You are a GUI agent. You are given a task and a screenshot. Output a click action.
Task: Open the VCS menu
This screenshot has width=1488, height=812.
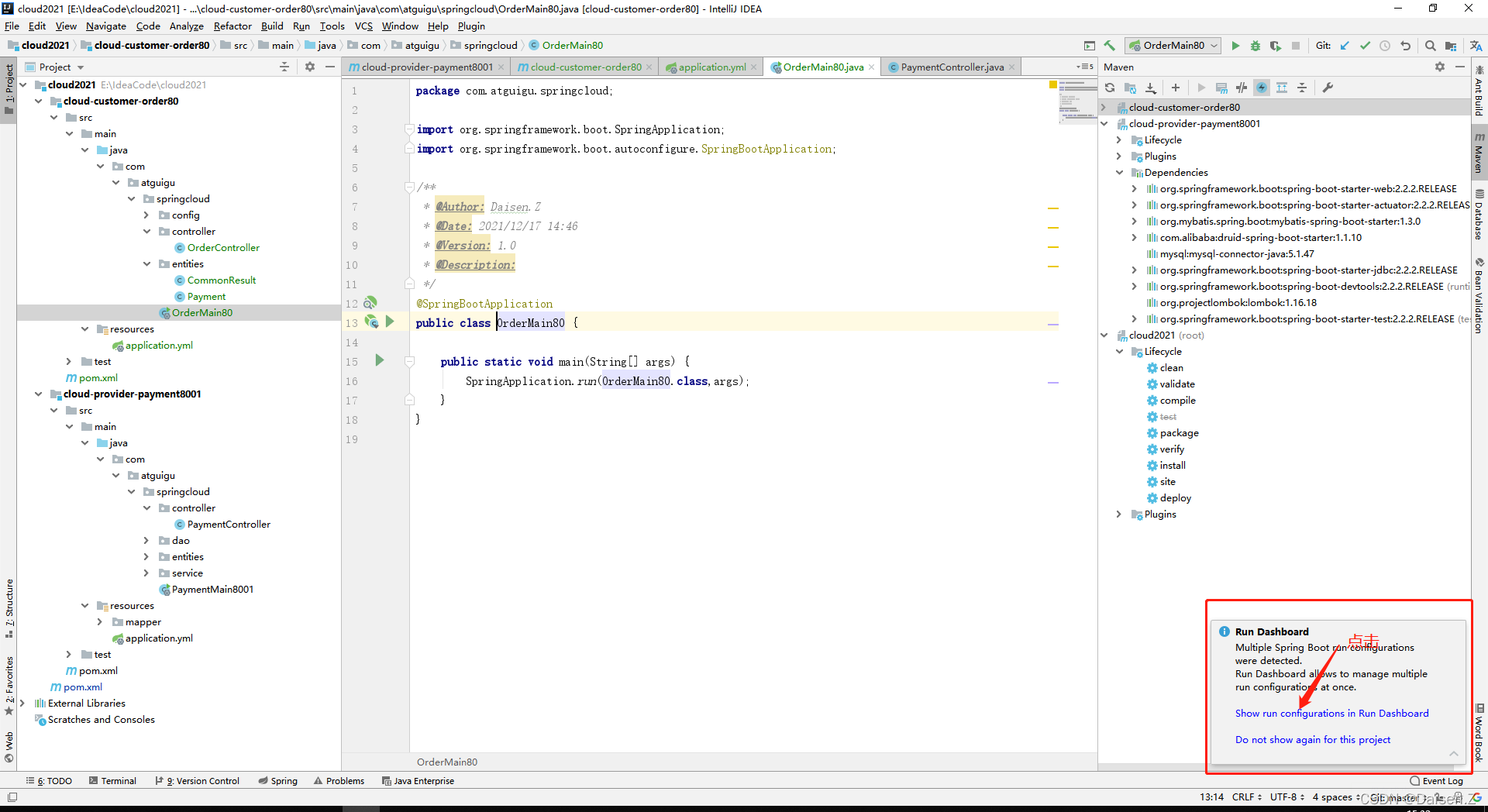click(x=363, y=26)
